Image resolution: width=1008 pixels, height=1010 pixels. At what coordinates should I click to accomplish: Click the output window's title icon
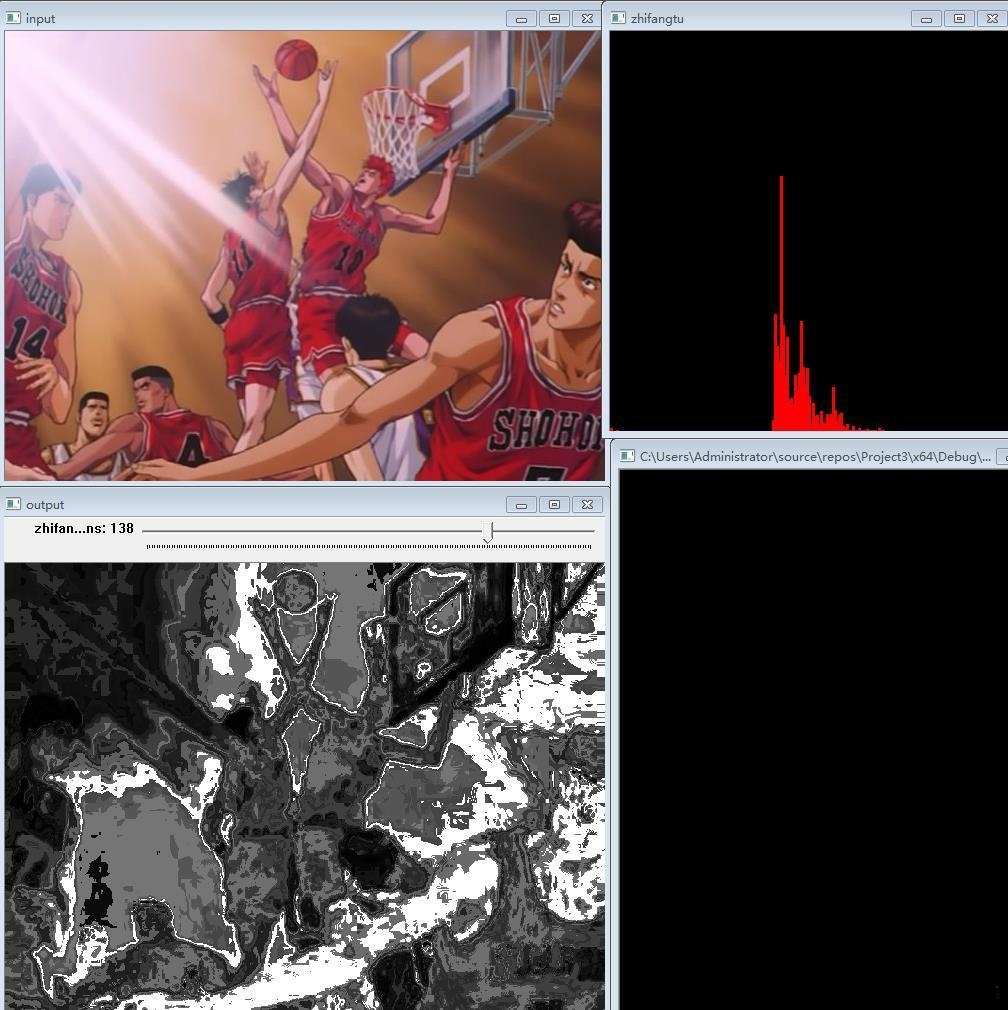pos(13,504)
